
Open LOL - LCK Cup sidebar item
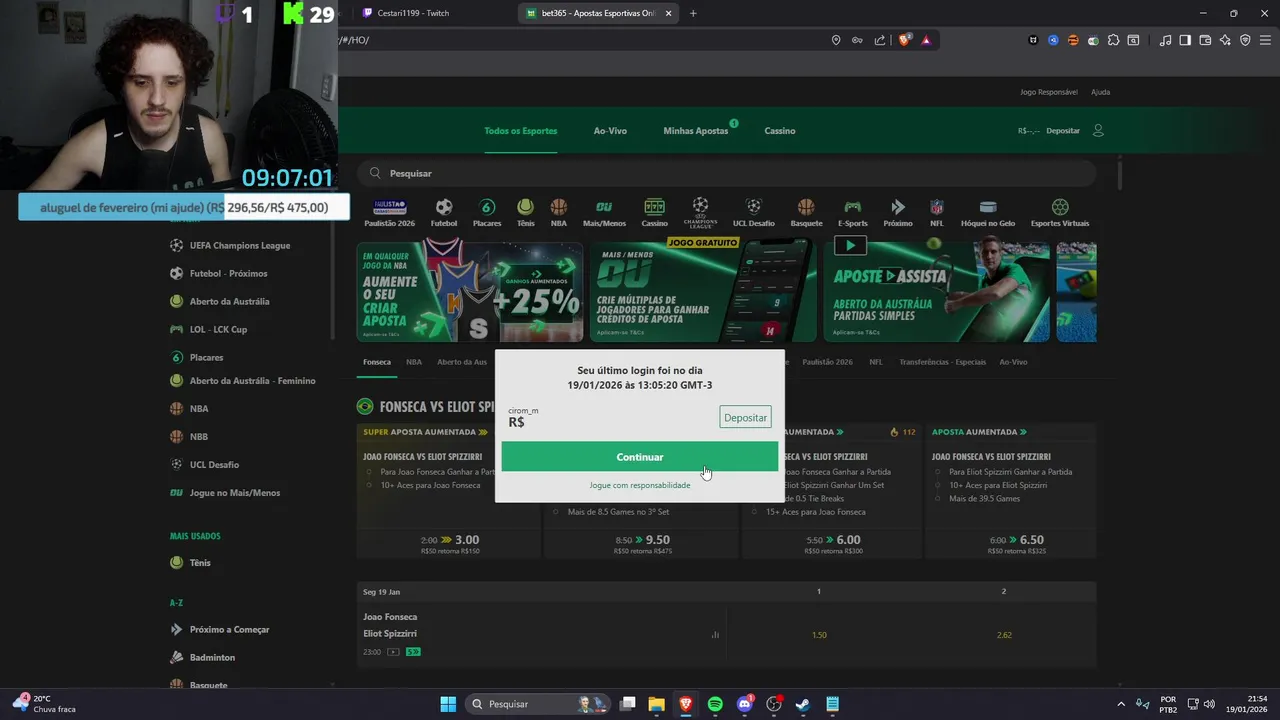tap(218, 329)
